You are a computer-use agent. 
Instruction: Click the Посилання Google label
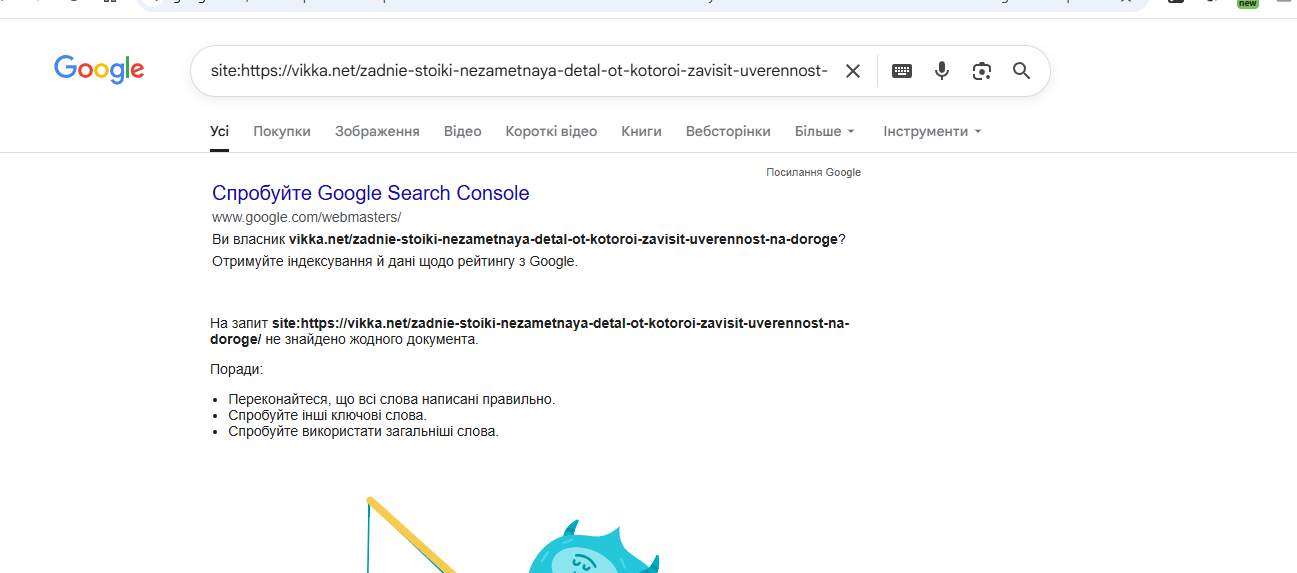[813, 172]
